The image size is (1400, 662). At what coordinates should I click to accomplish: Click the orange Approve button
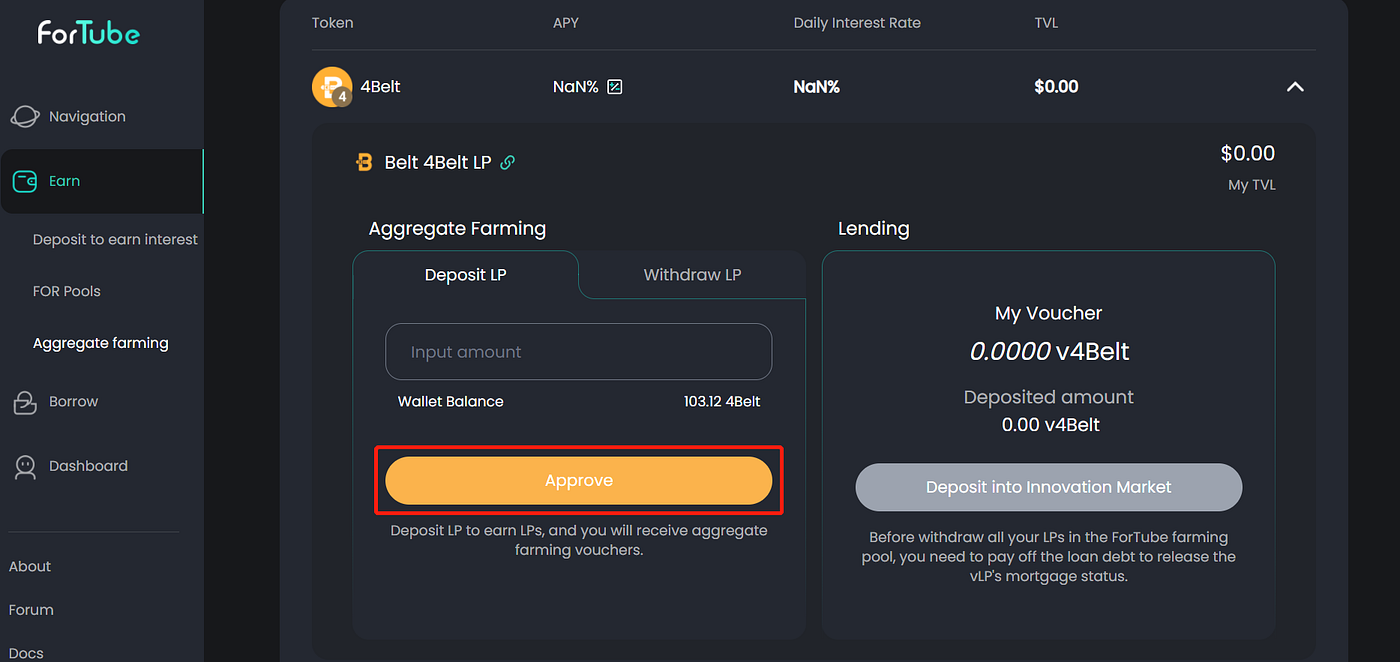(x=579, y=480)
